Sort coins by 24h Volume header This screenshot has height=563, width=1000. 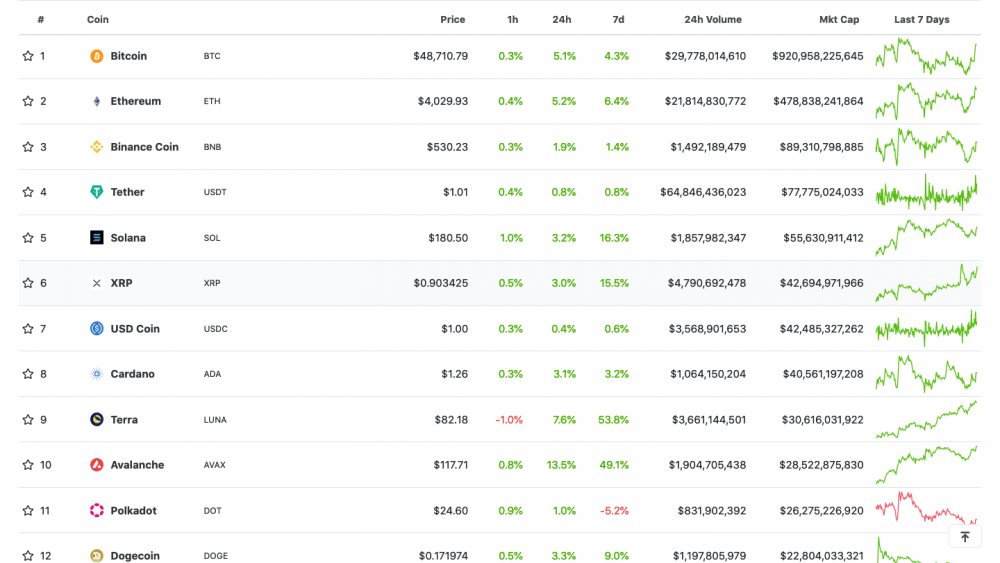(712, 19)
